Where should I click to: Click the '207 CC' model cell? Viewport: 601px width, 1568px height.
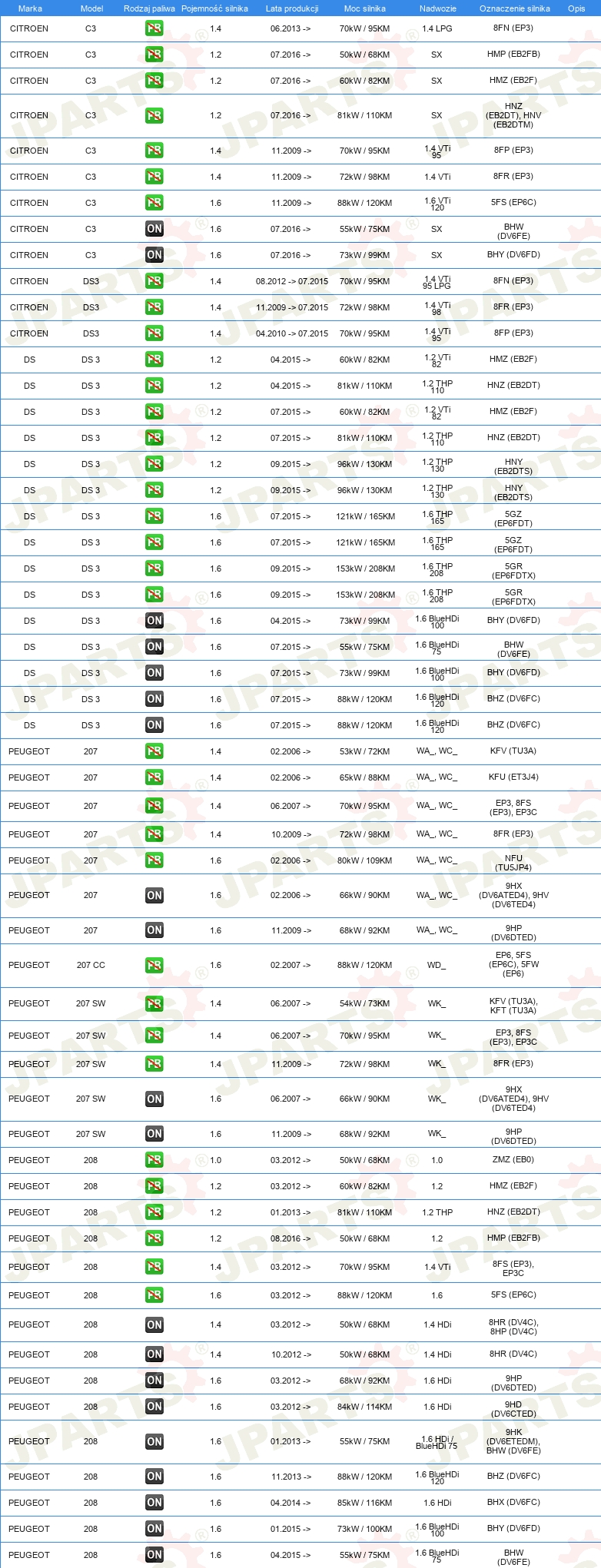[91, 965]
